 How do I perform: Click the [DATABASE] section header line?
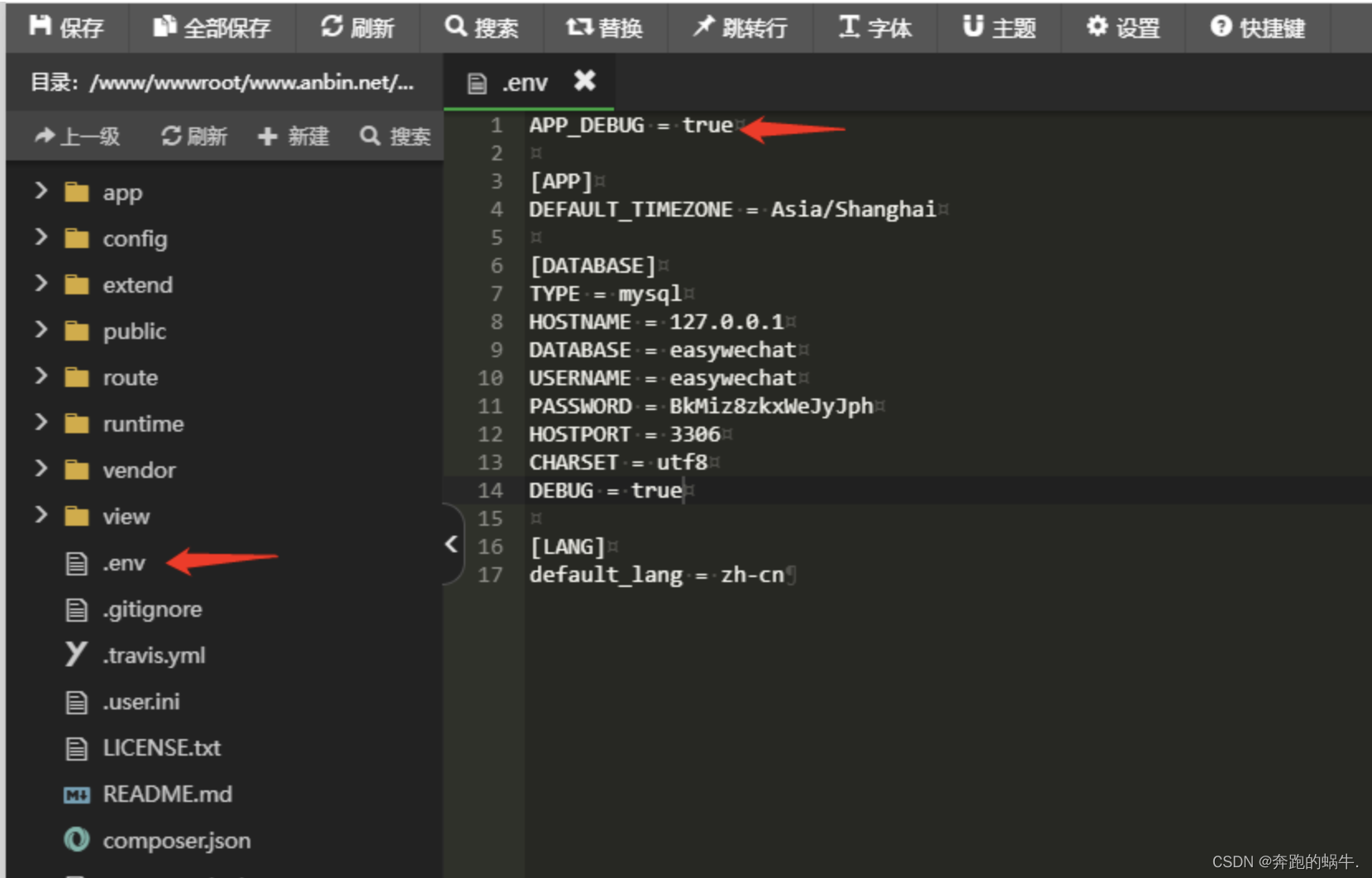[x=593, y=265]
